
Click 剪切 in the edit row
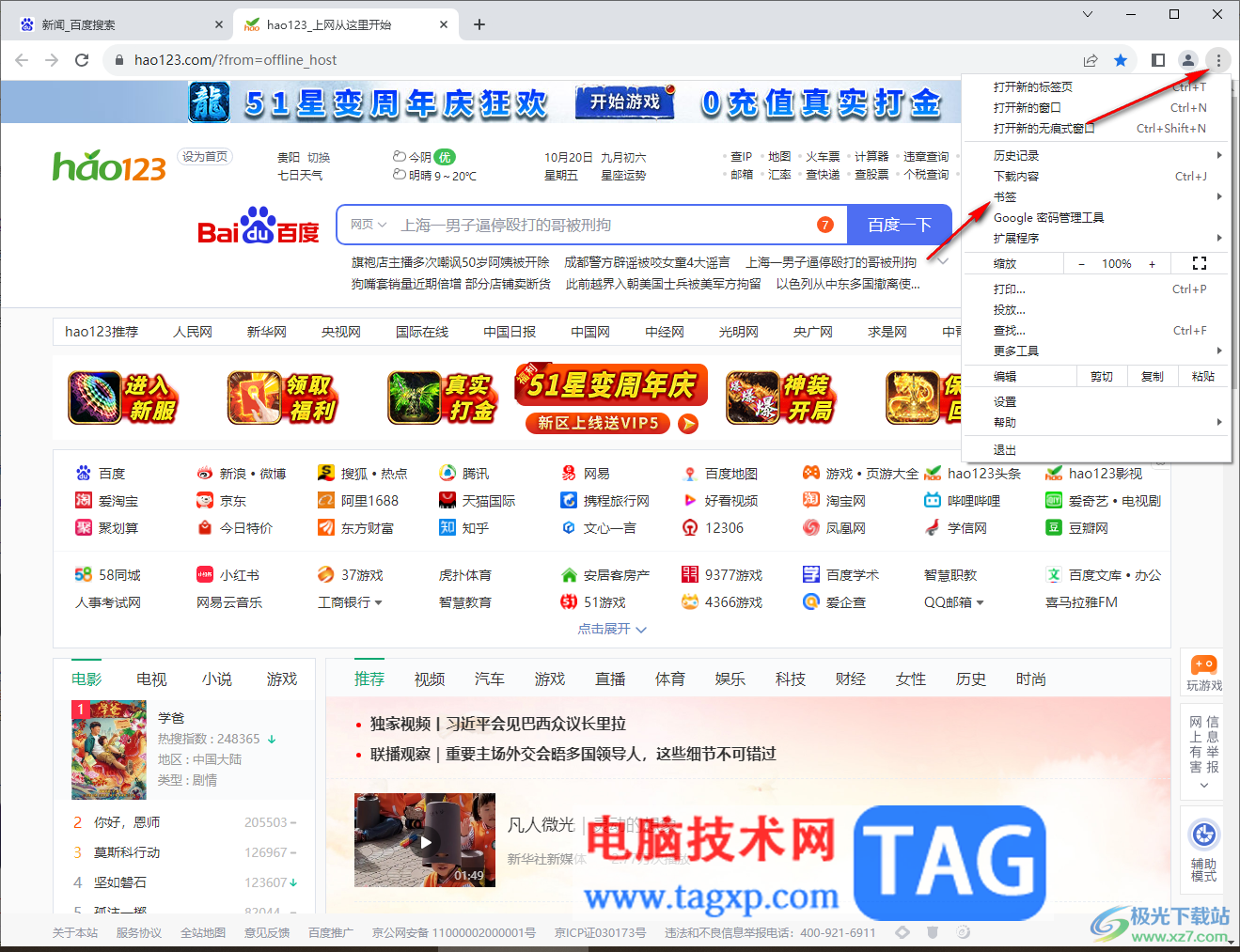point(1102,376)
